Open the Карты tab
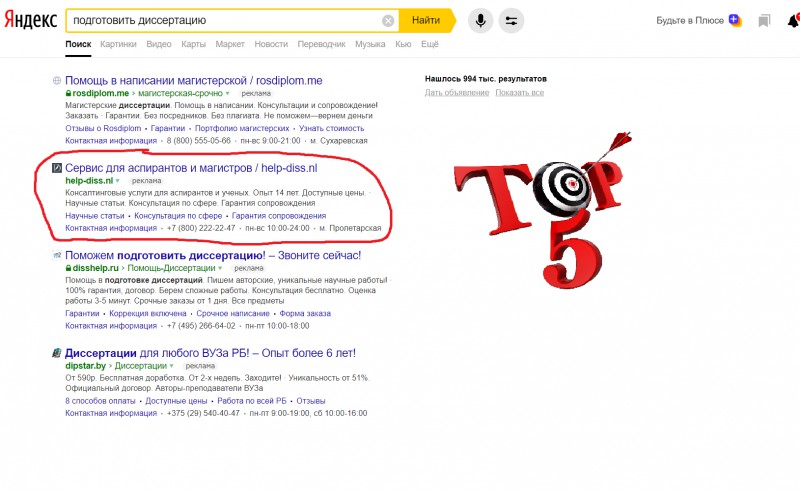Viewport: 800px width, 491px height. [193, 44]
